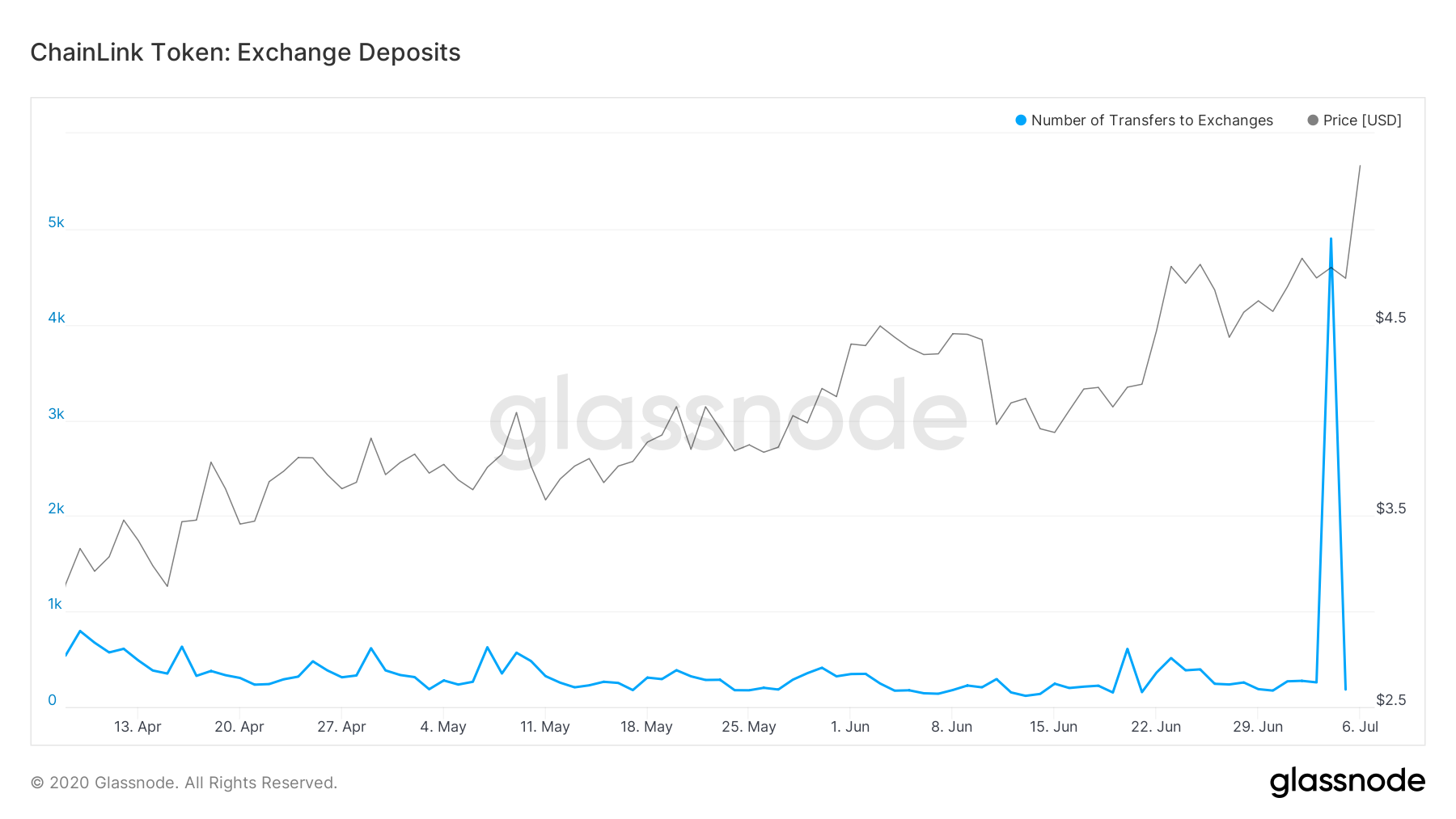Click the '3k' left axis label
Viewport: 1456px width, 819px height.
tap(56, 414)
